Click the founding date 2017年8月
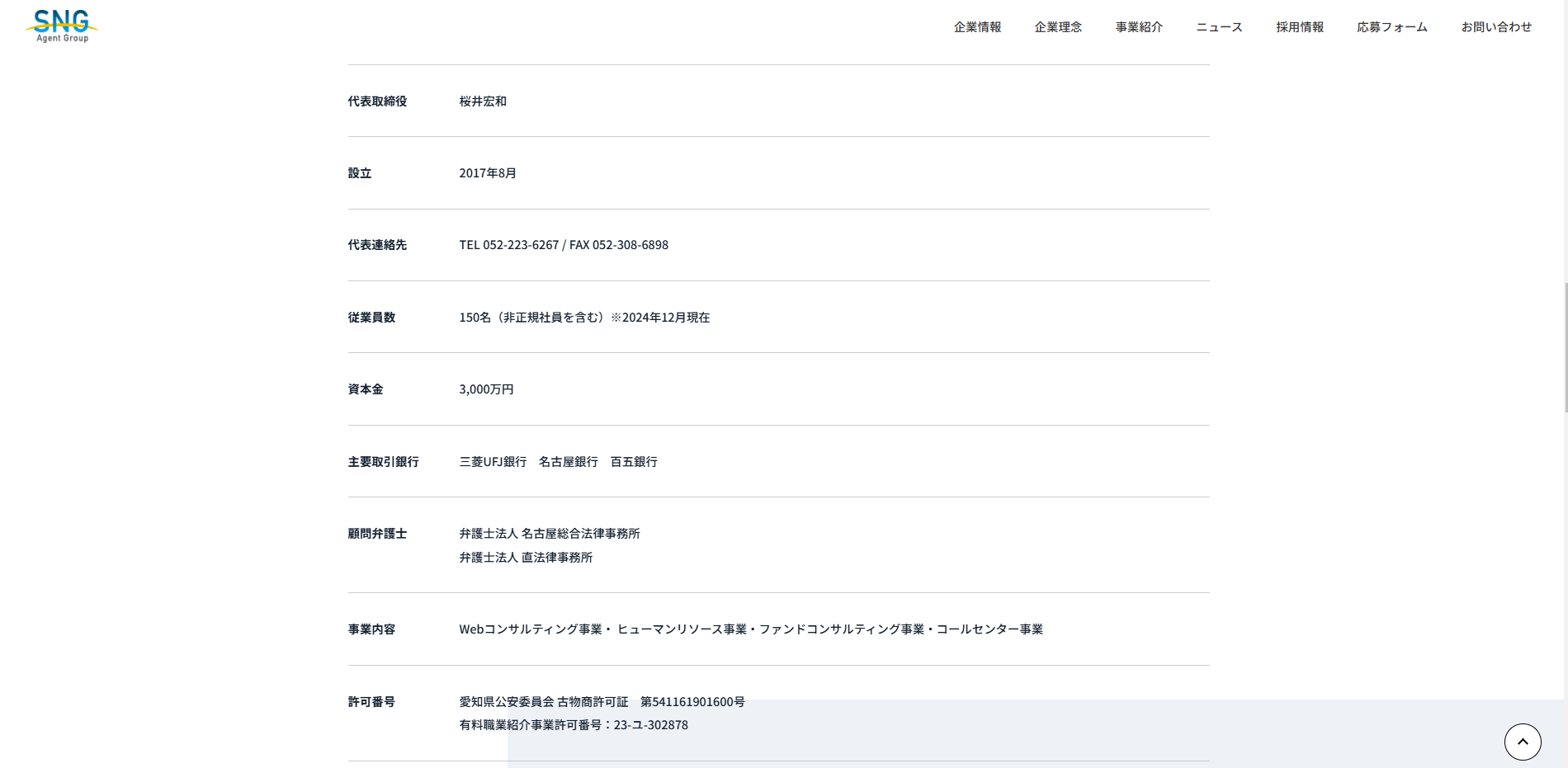Image resolution: width=1568 pixels, height=768 pixels. click(x=488, y=173)
